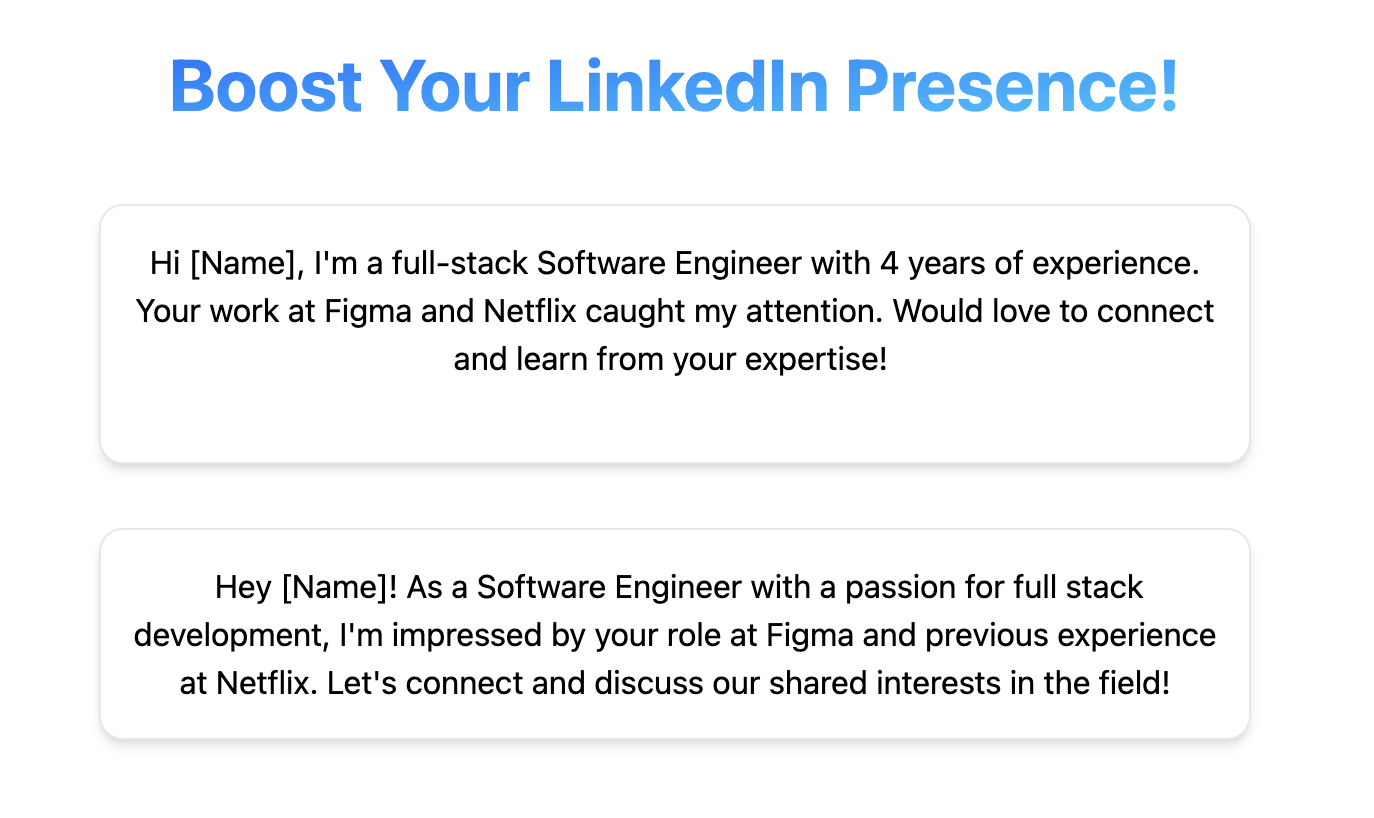Click the "Boost Your LinkedIn Presence!" heading
Screen dimensions: 1374x818
(674, 86)
